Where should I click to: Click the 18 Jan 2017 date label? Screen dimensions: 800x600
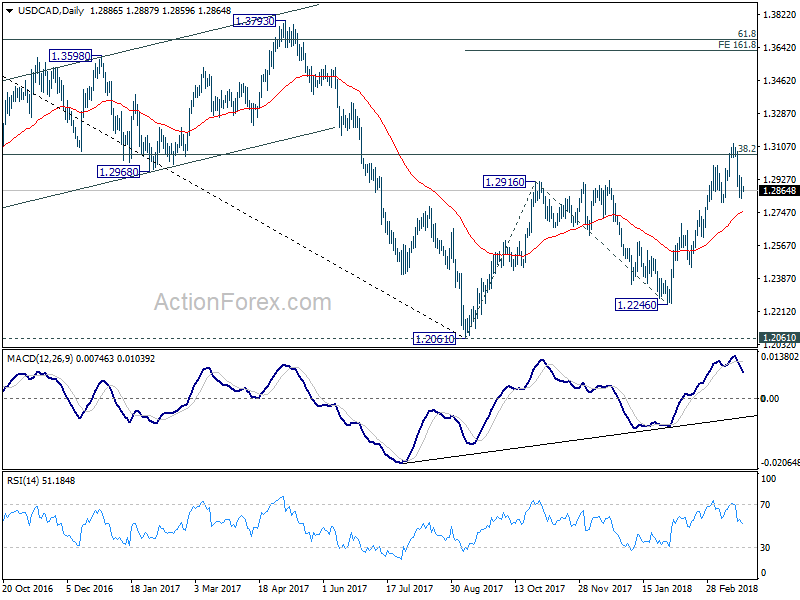pos(155,588)
